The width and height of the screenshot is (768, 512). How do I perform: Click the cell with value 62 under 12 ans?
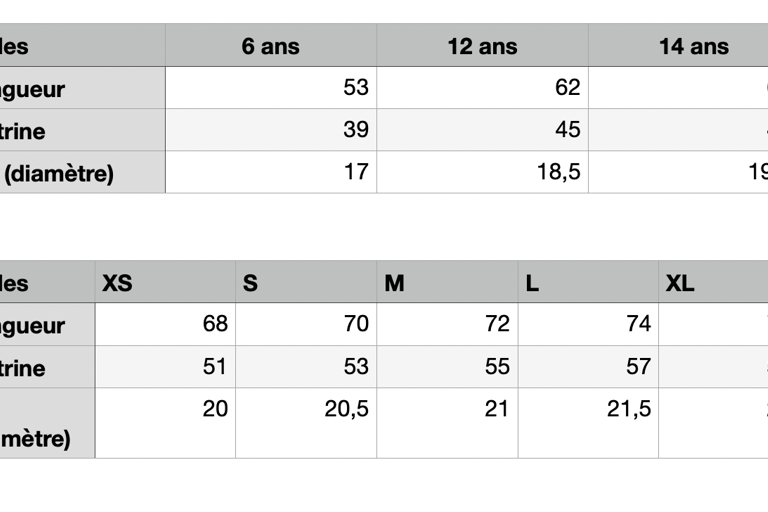(482, 88)
